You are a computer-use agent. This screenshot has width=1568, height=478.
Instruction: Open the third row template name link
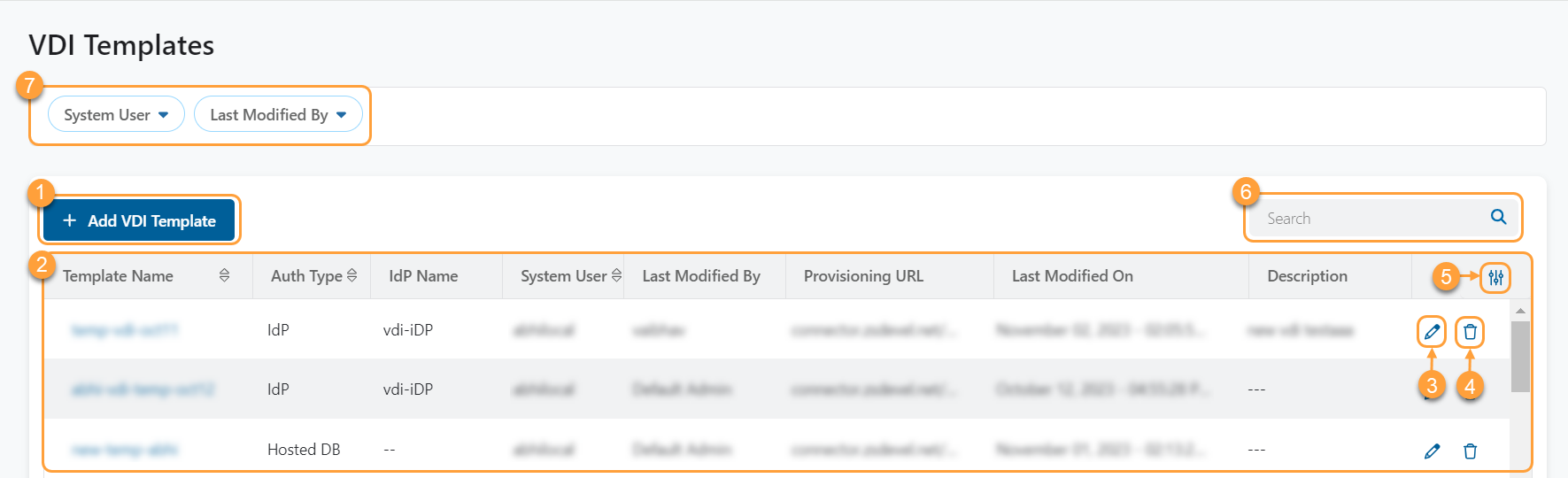click(125, 450)
